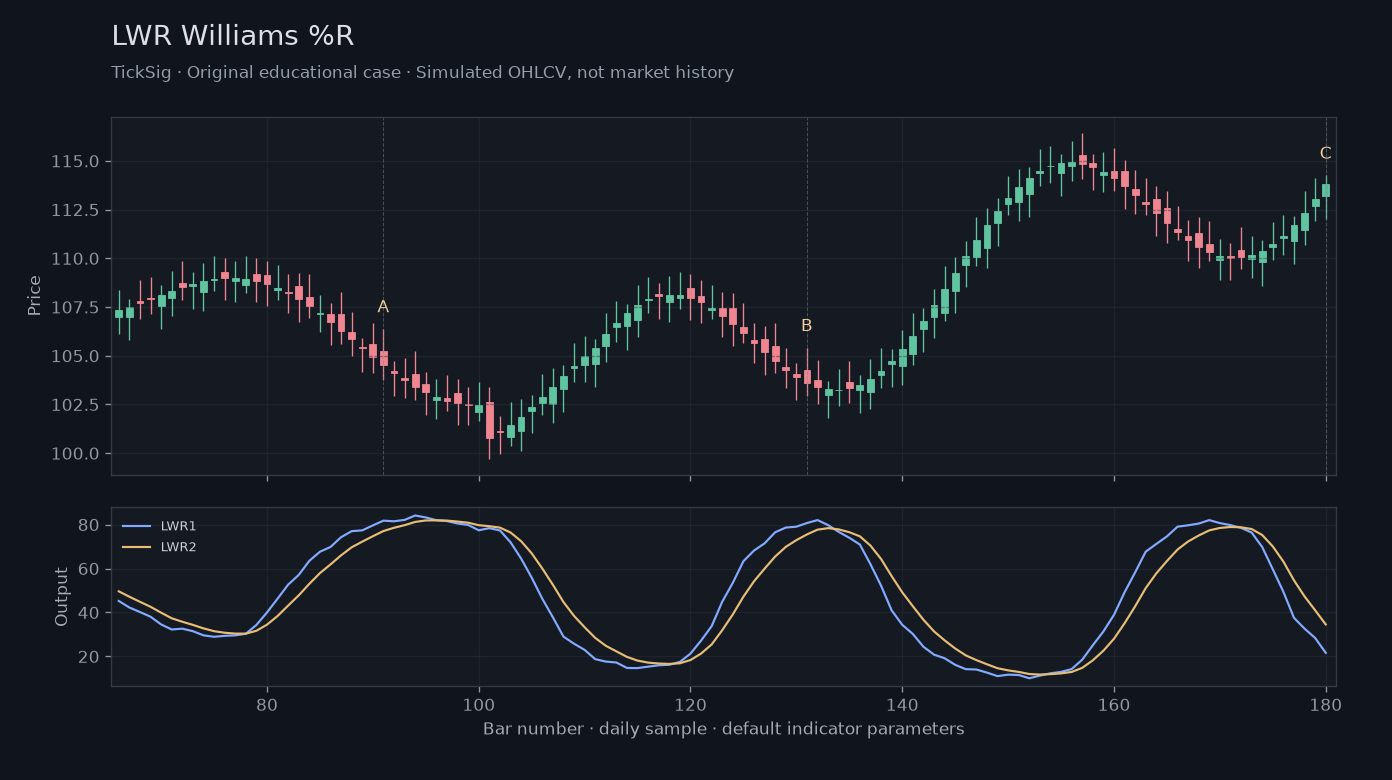Click the 40 output tick label
The image size is (1392, 780).
(x=89, y=613)
